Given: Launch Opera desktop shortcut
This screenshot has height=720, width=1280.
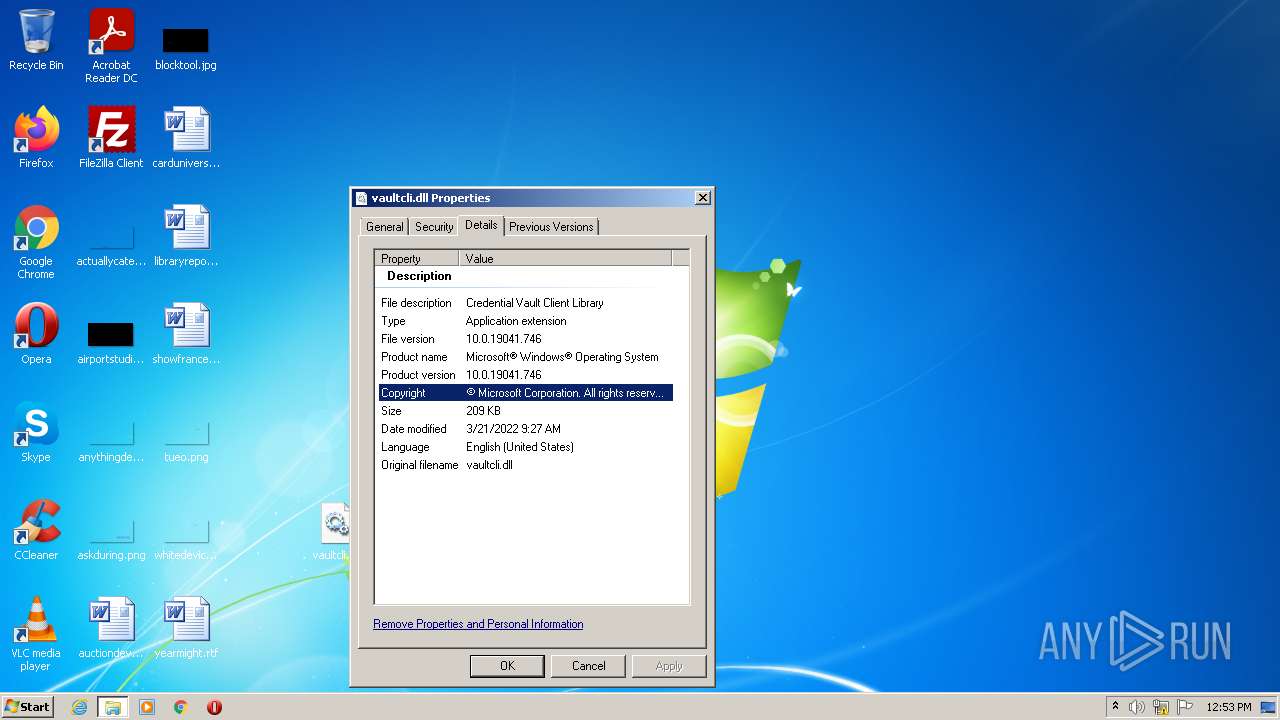Looking at the screenshot, I should pyautogui.click(x=36, y=335).
